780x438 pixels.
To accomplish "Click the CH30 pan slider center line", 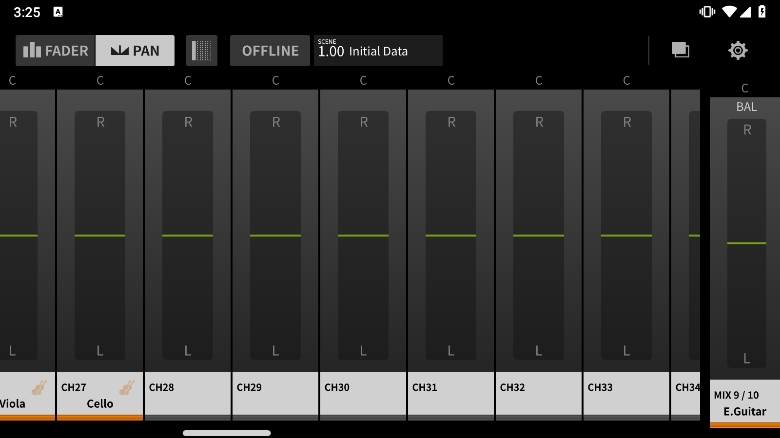I will (363, 235).
